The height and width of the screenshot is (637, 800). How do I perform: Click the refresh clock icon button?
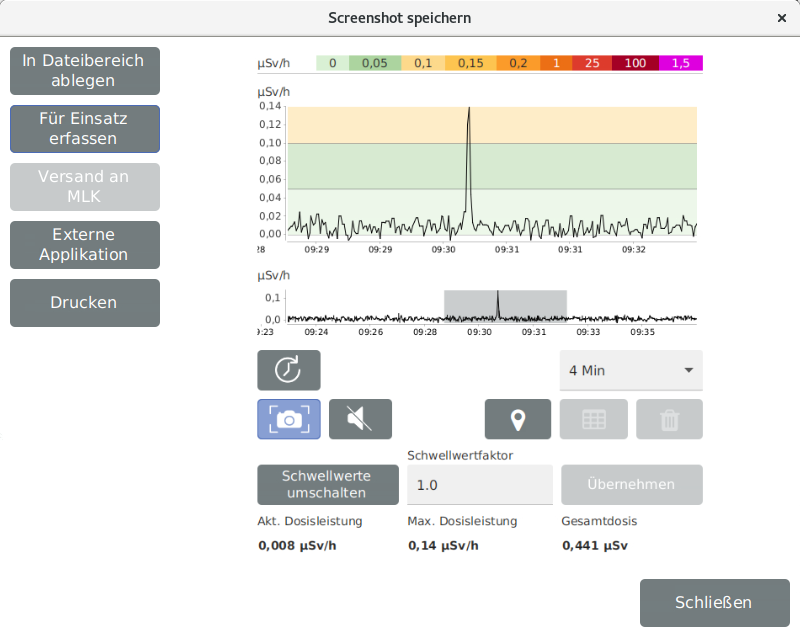(x=289, y=370)
